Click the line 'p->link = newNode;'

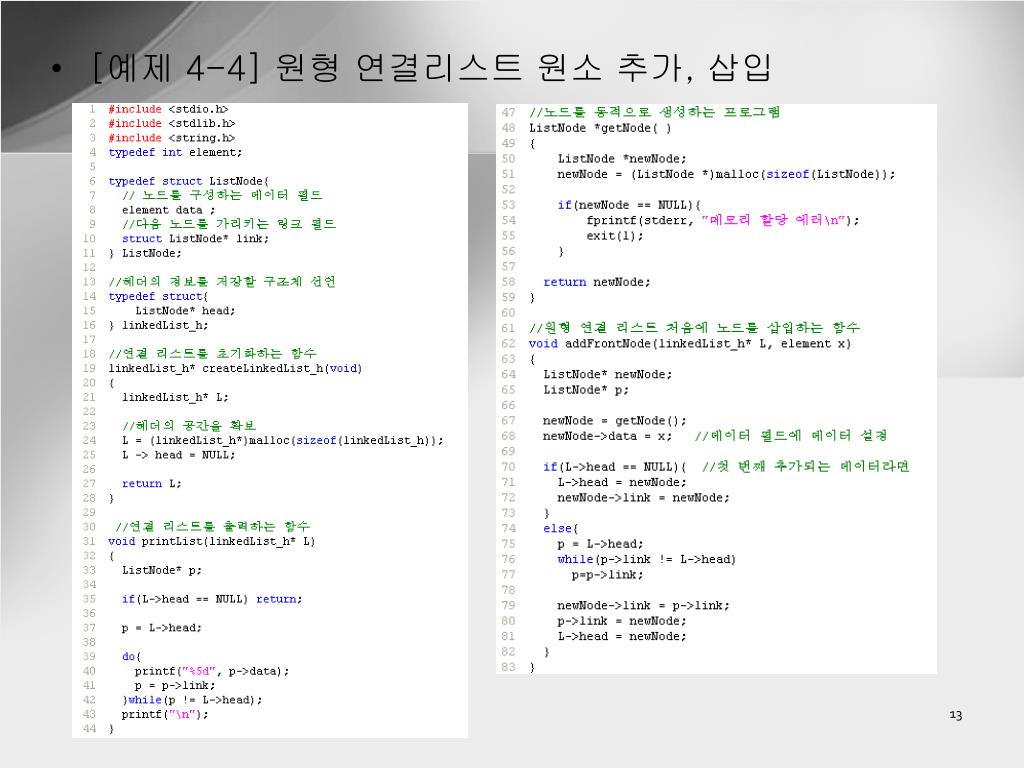coord(622,620)
